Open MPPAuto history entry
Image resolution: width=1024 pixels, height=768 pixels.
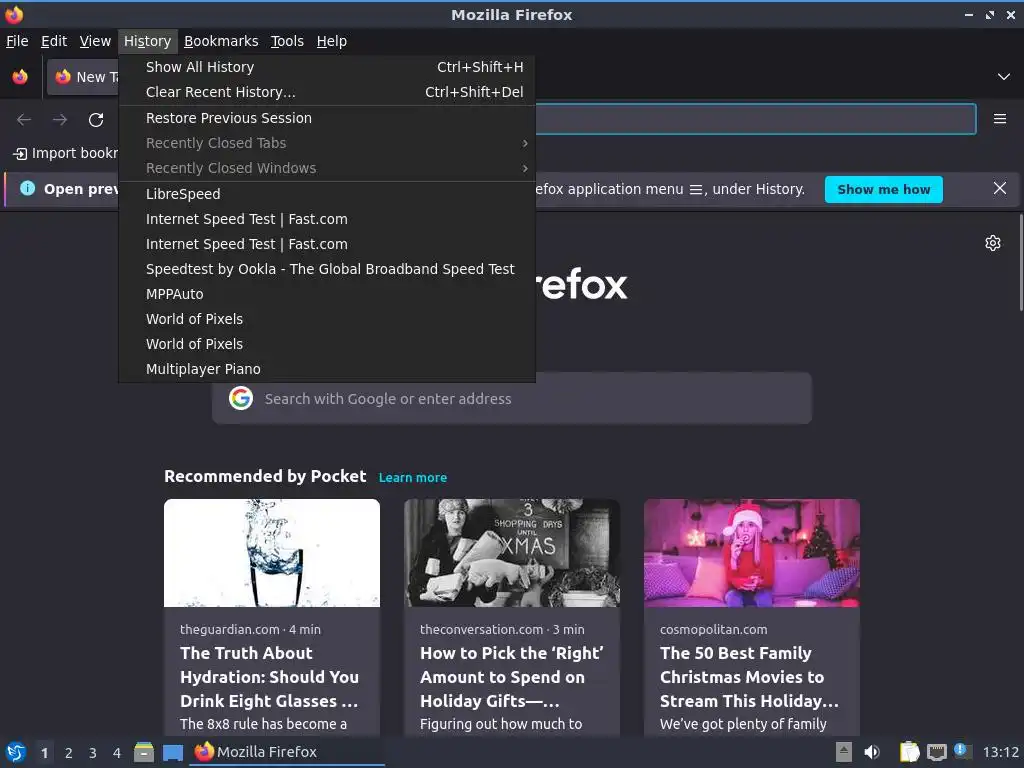point(327,294)
